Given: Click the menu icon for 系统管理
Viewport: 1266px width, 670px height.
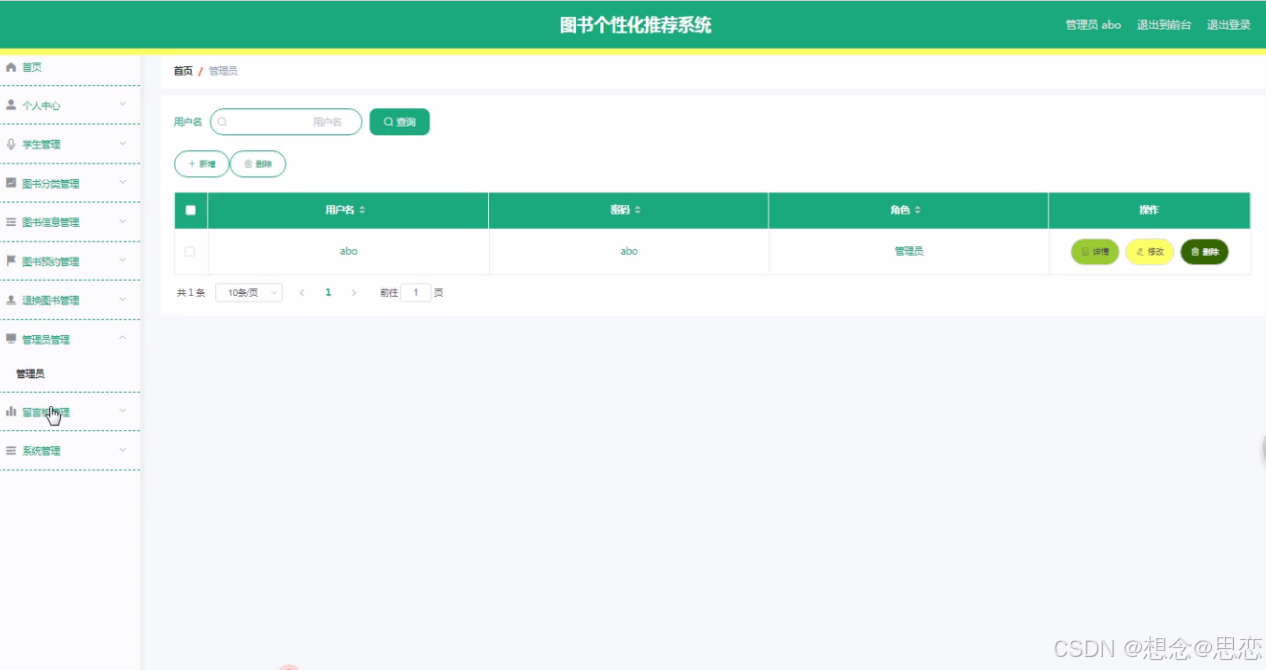Looking at the screenshot, I should tap(11, 450).
